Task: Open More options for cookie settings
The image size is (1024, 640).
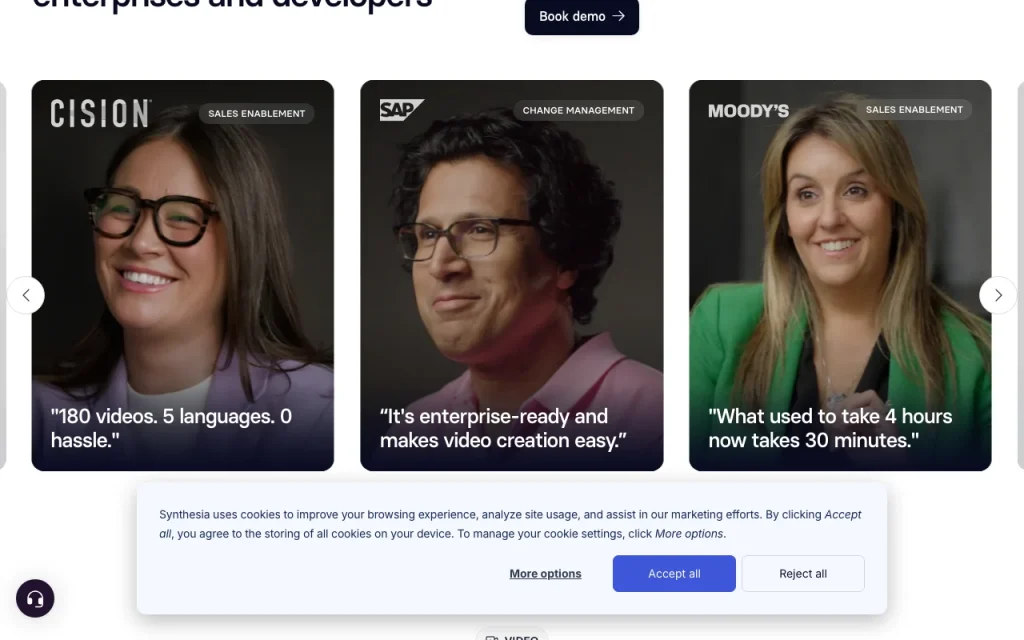Action: (545, 573)
